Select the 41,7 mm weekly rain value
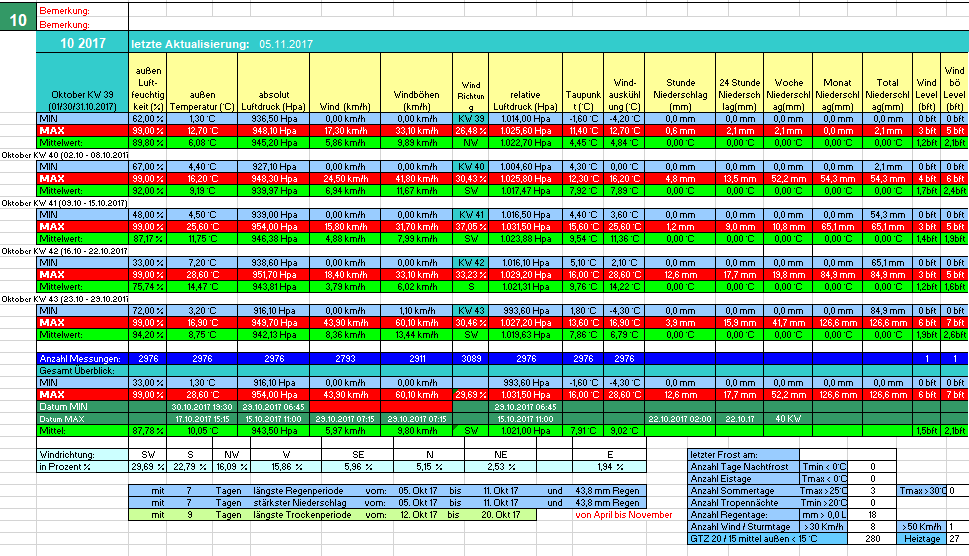 (x=788, y=322)
